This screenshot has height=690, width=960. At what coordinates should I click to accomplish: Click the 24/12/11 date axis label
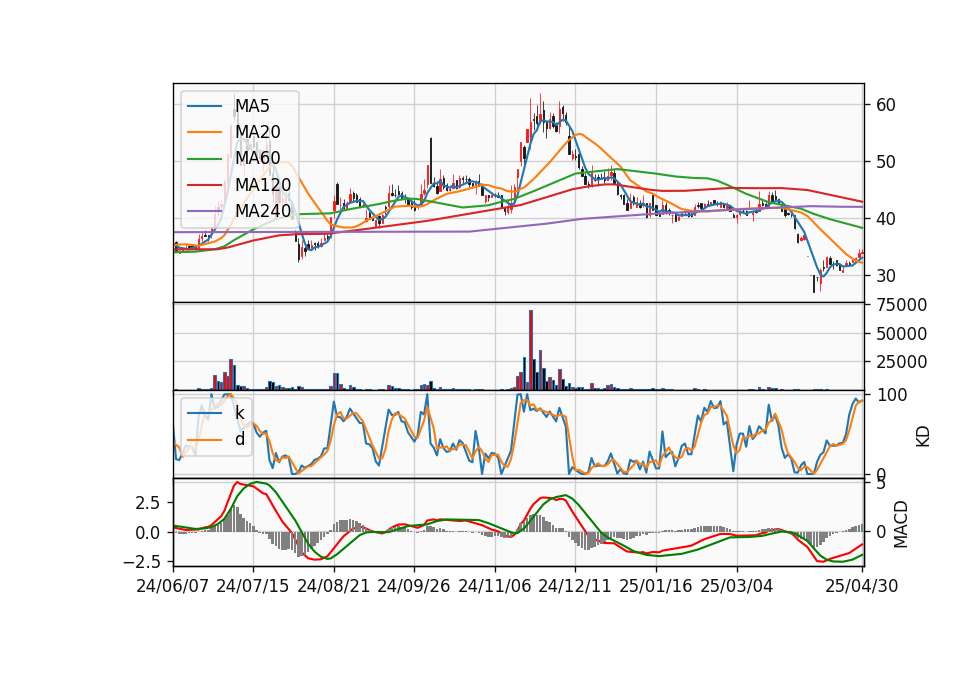tap(575, 586)
